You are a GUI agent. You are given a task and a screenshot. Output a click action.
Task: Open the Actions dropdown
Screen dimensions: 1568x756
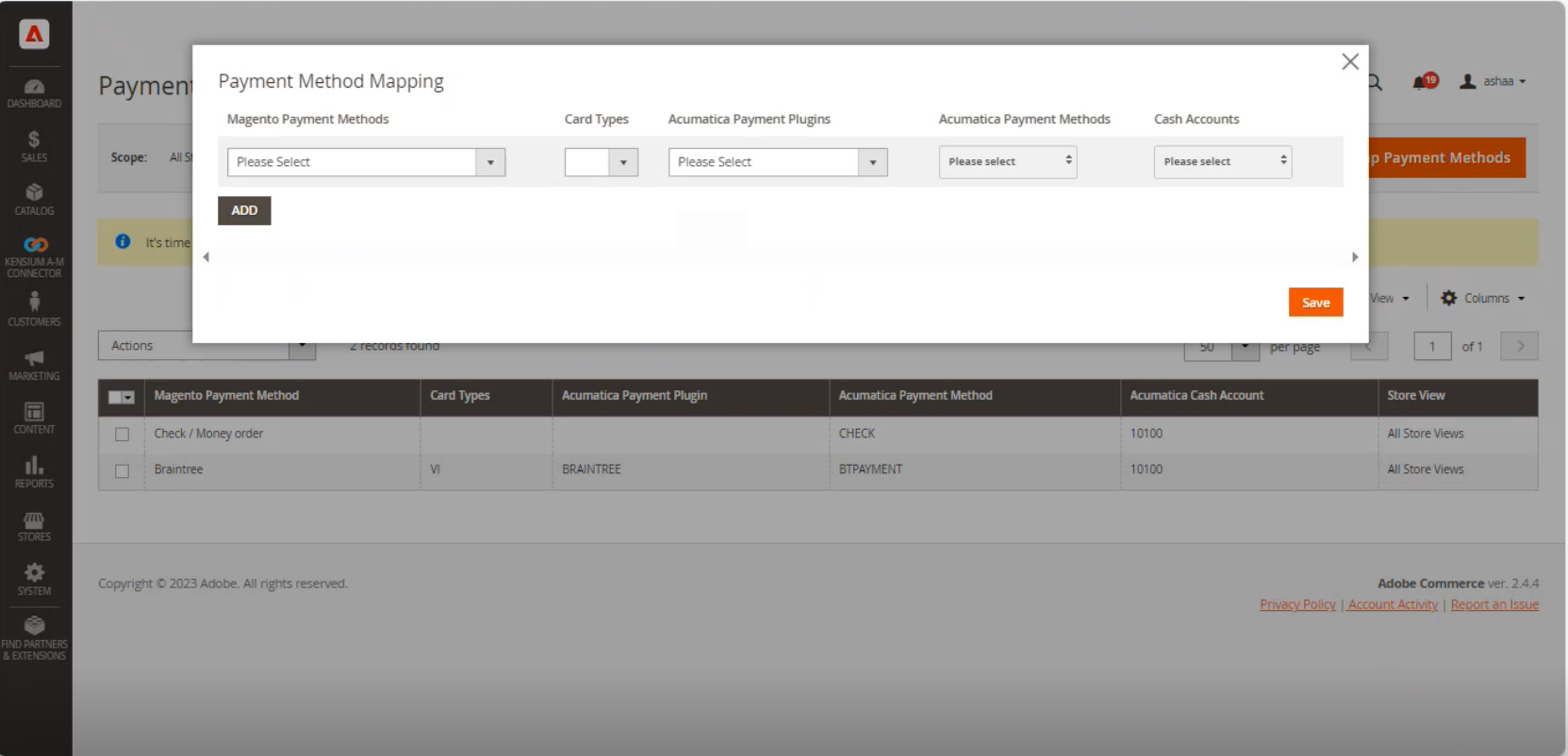pyautogui.click(x=206, y=346)
